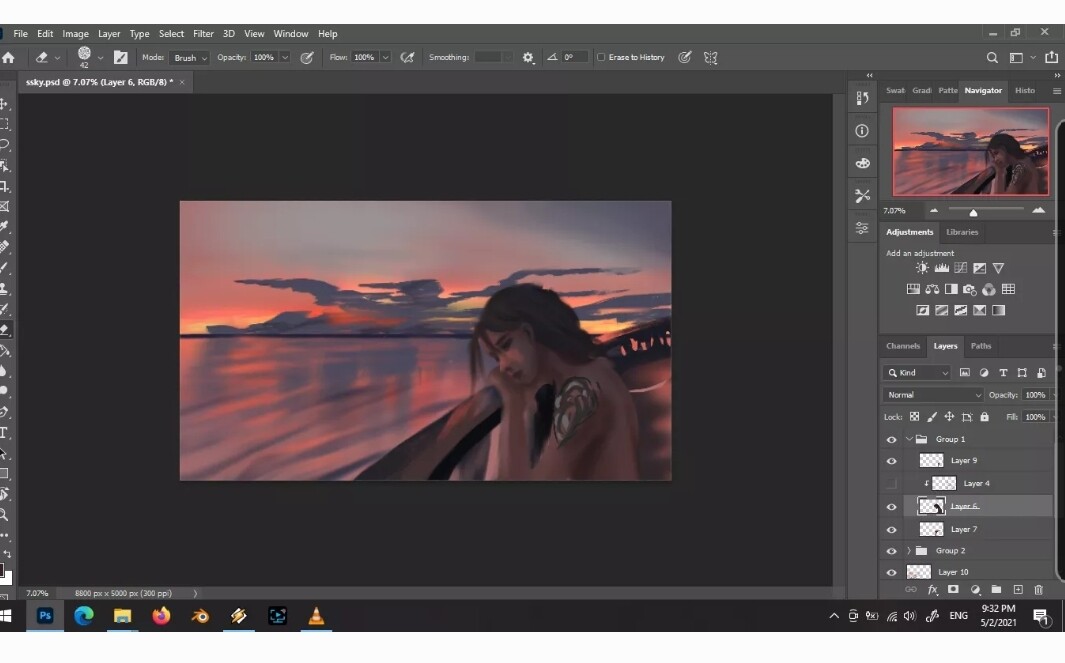Click the delete layer trash icon
This screenshot has width=1065, height=663.
1038,590
